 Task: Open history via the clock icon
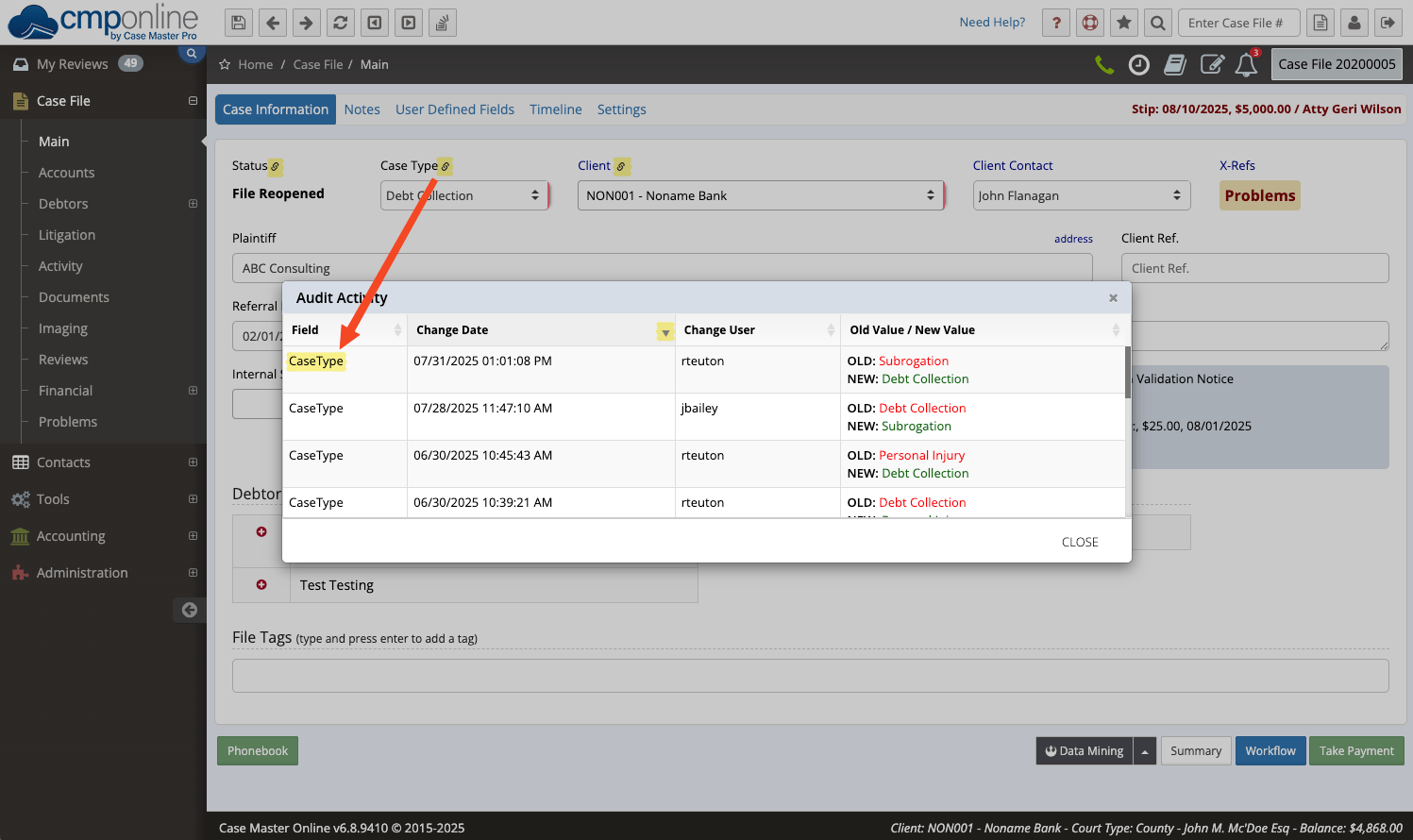click(x=1139, y=64)
